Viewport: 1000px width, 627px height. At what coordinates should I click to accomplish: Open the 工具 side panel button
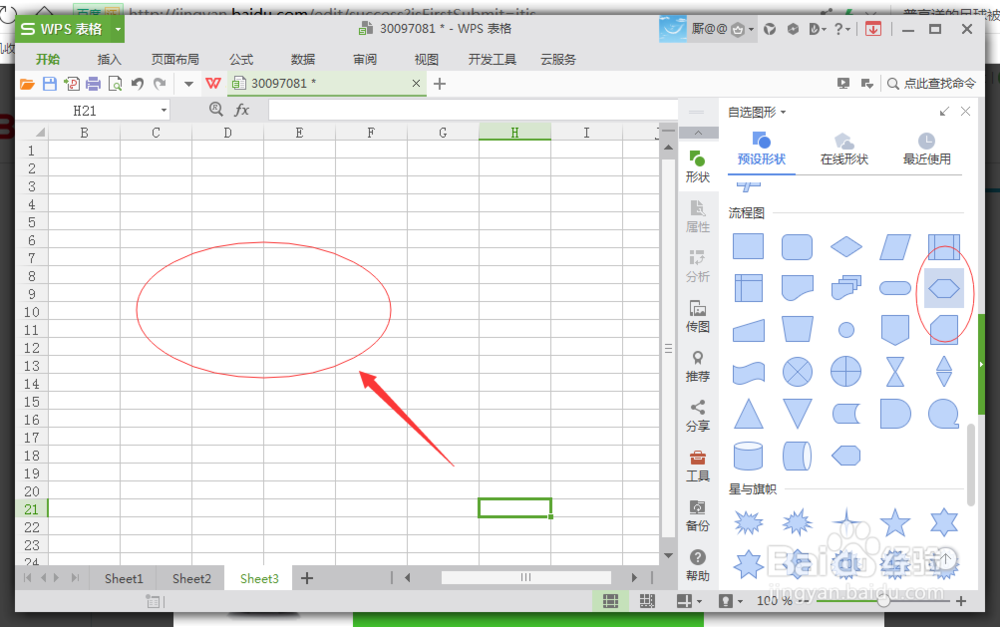click(698, 466)
